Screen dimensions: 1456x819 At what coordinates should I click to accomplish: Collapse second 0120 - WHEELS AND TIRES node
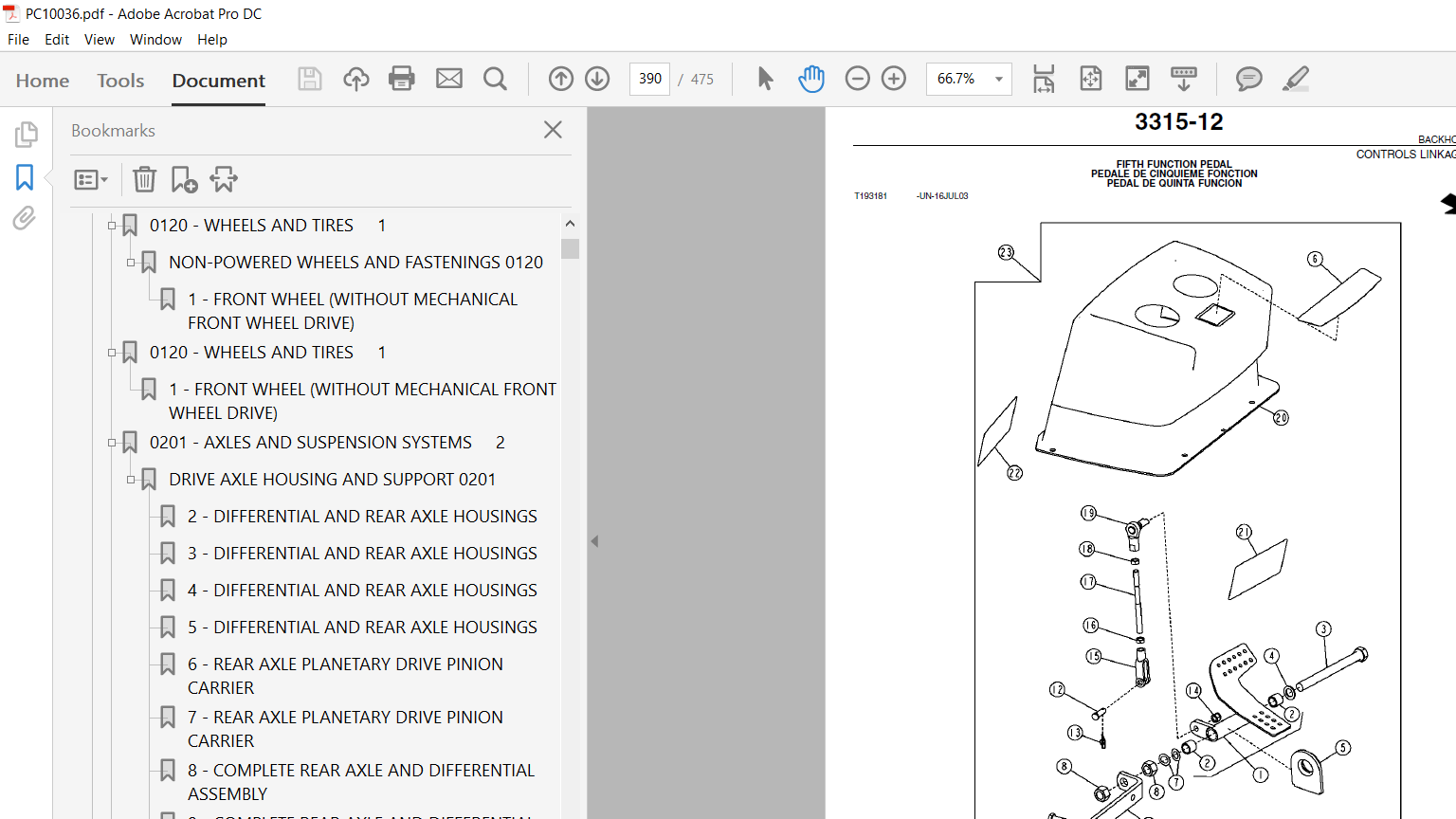tap(112, 353)
